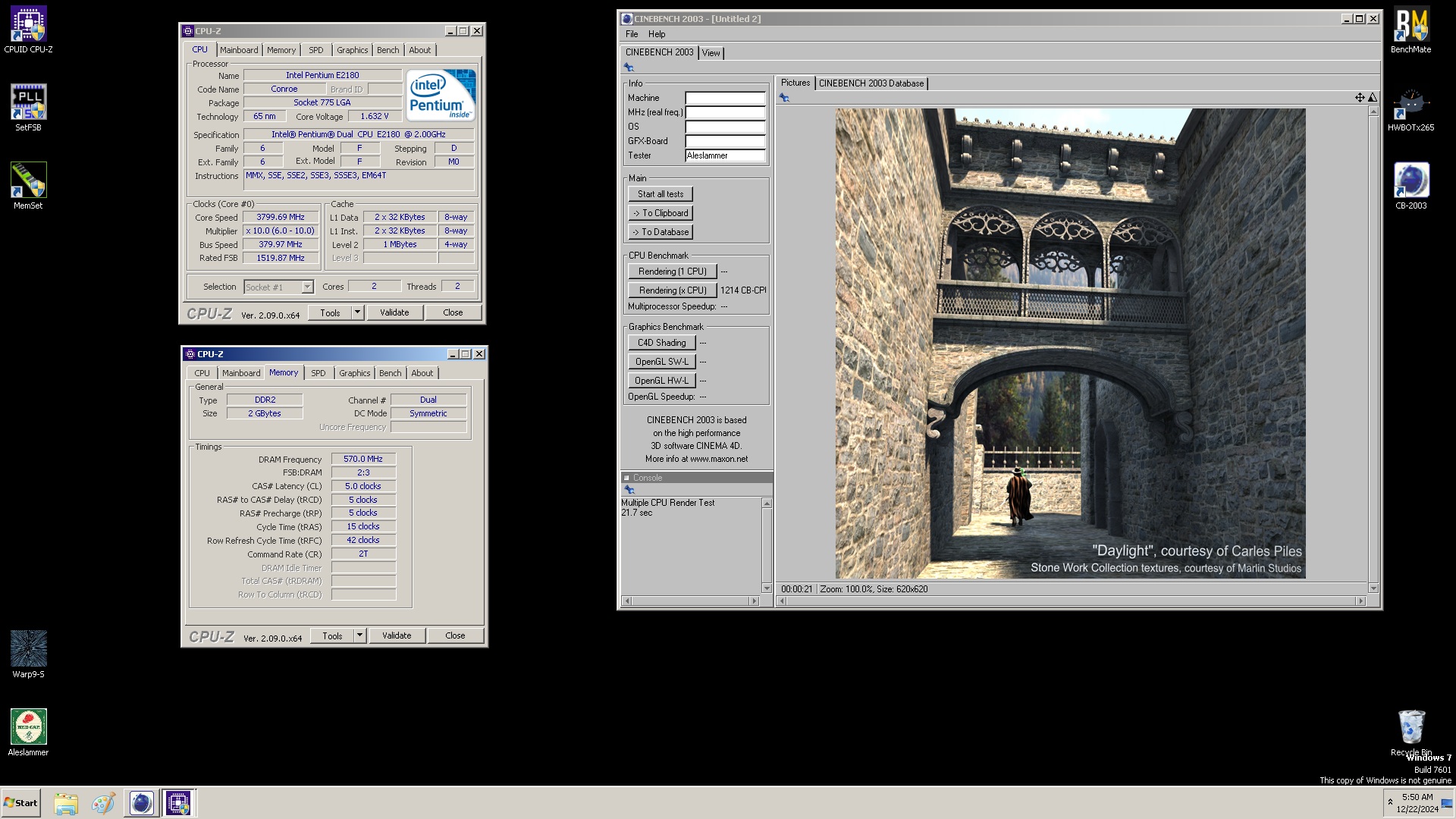Open Tools dropdown arrow in top CPU-Z
The width and height of the screenshot is (1456, 819).
click(x=357, y=312)
